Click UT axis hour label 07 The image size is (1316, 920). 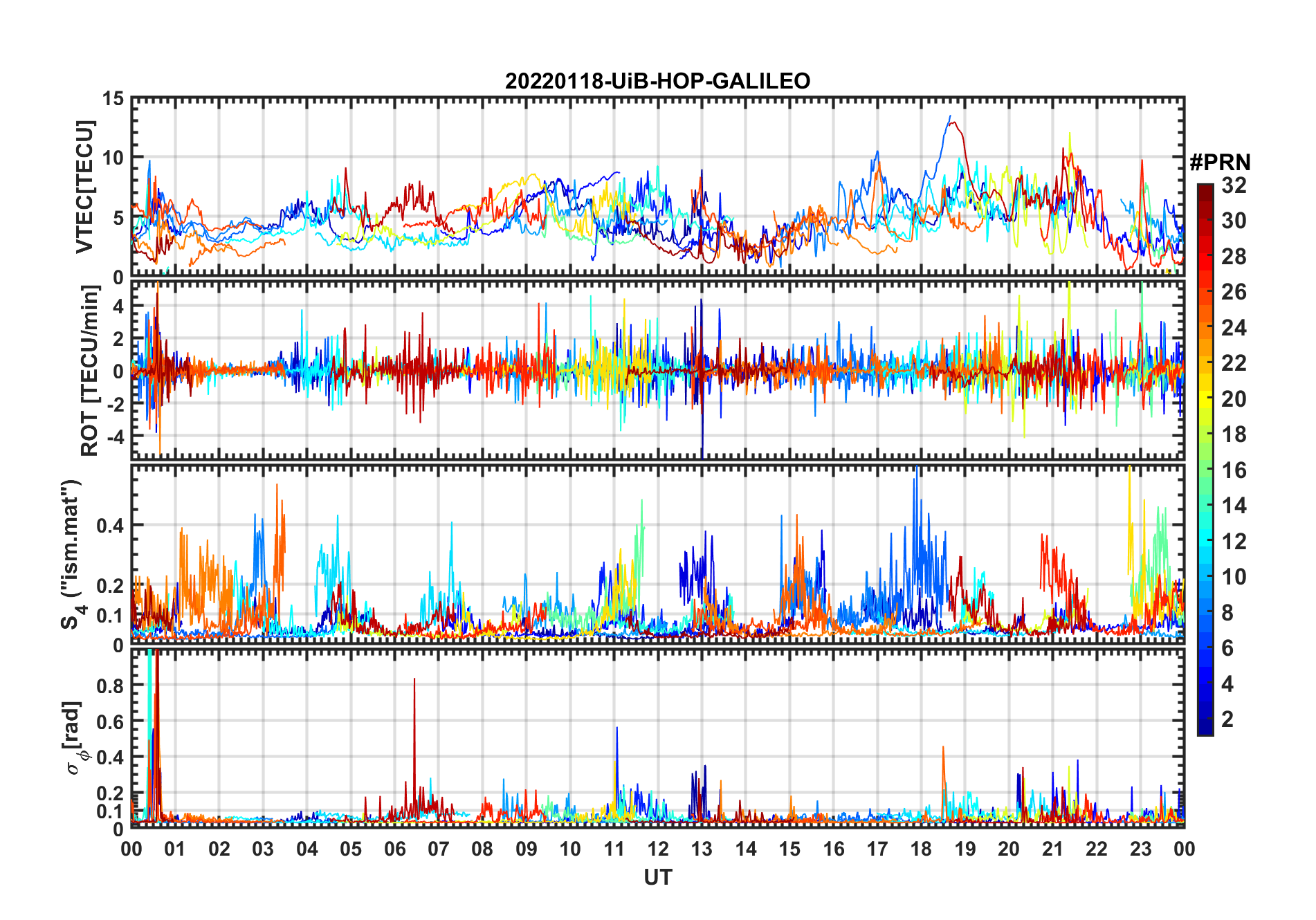439,849
